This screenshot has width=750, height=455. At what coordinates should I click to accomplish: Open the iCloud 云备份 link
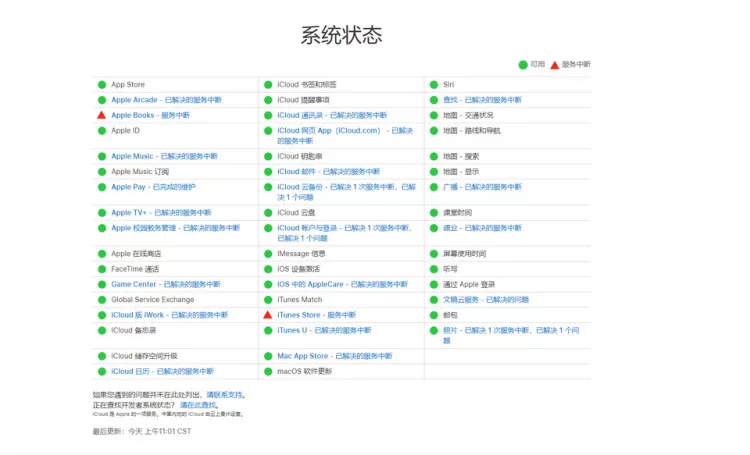pyautogui.click(x=347, y=192)
